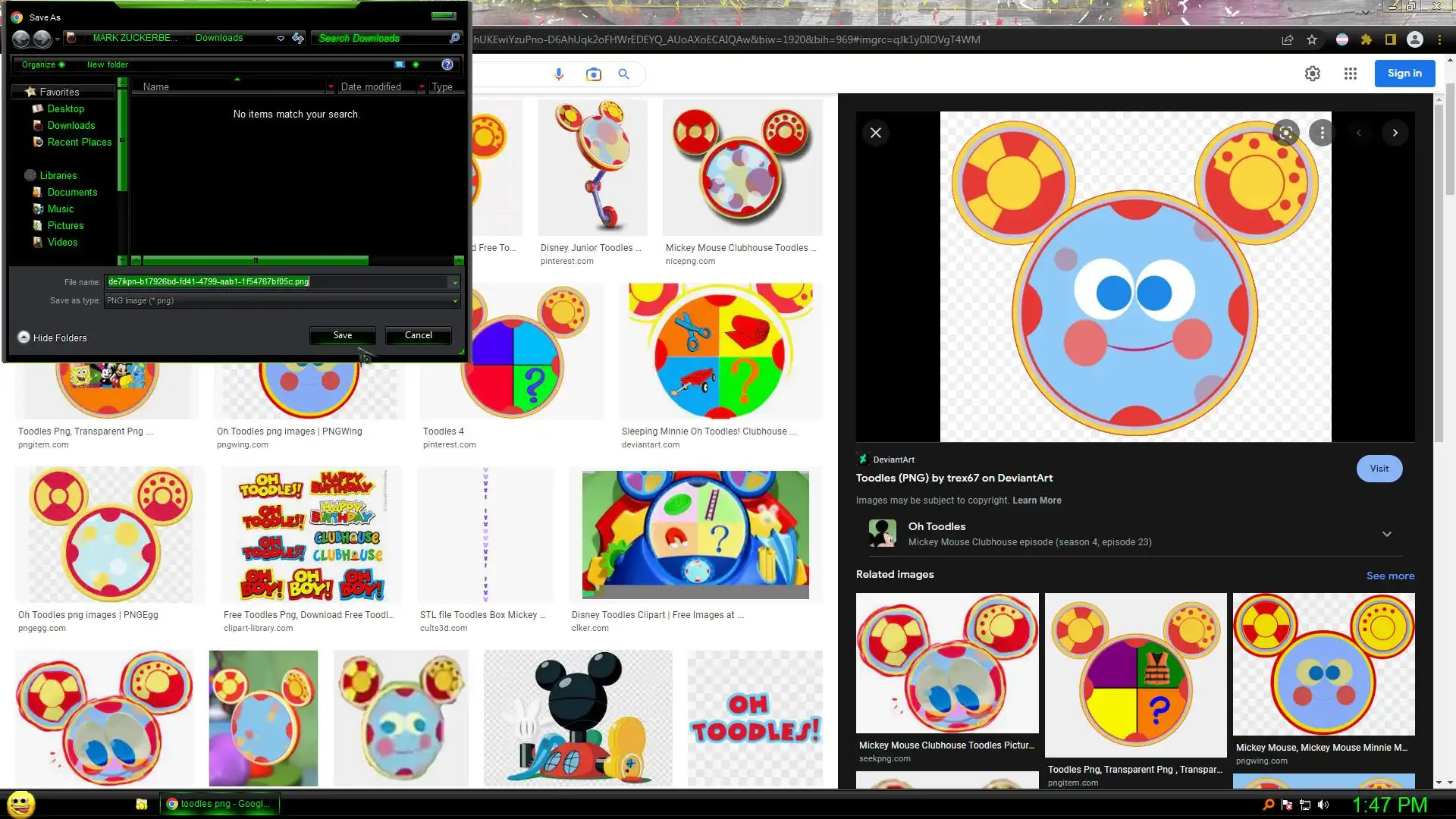The height and width of the screenshot is (819, 1456).
Task: Expand the Save as type dropdown
Action: [455, 301]
